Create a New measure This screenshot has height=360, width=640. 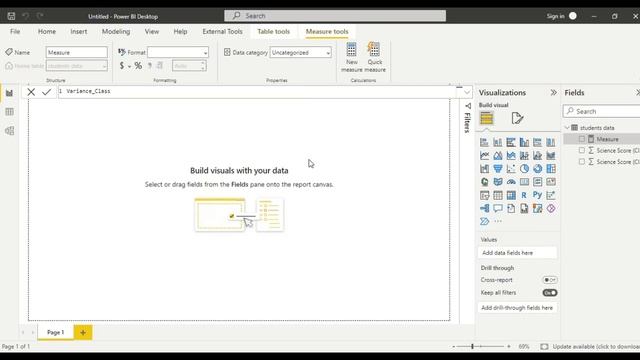coord(351,57)
